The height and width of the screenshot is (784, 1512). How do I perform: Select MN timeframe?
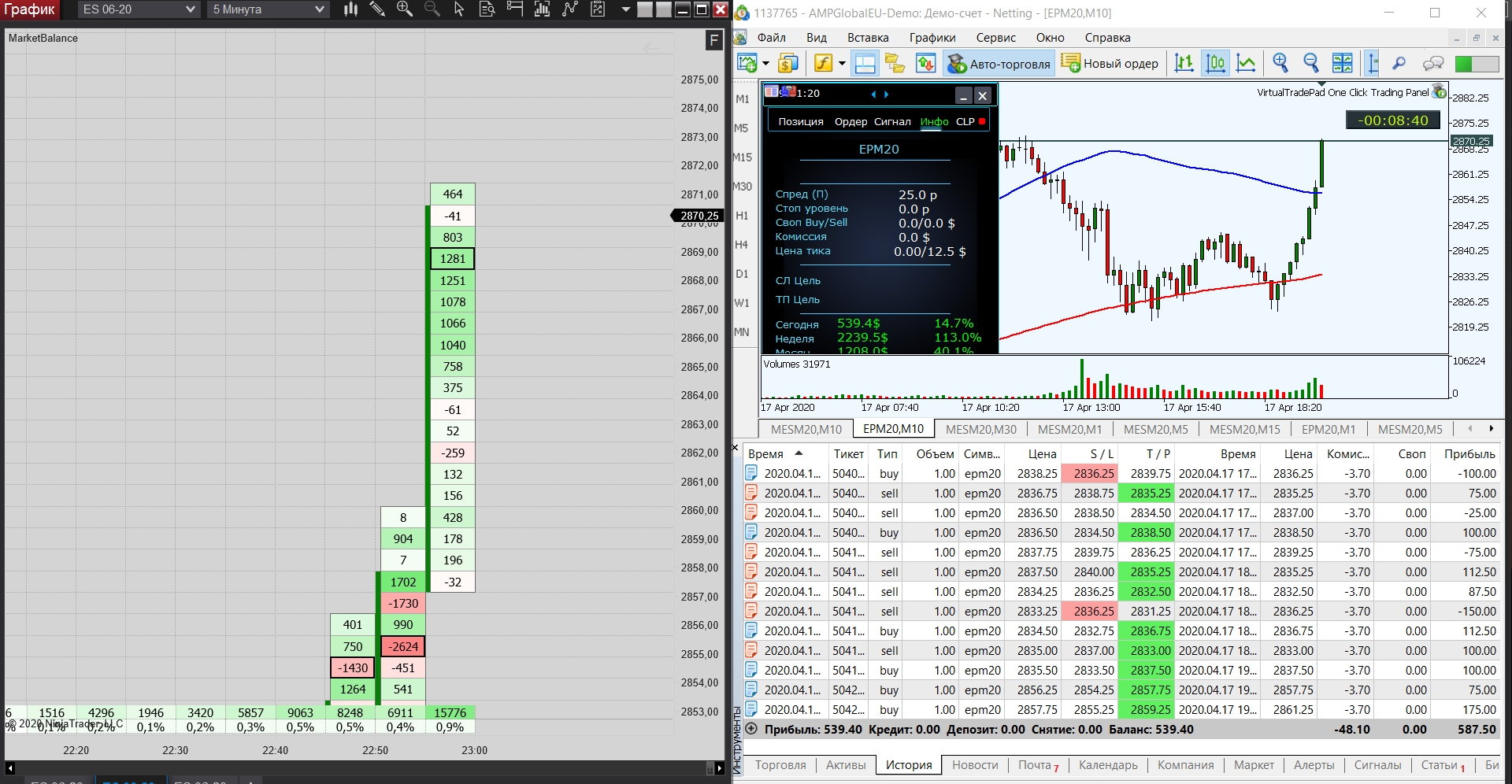pos(742,332)
